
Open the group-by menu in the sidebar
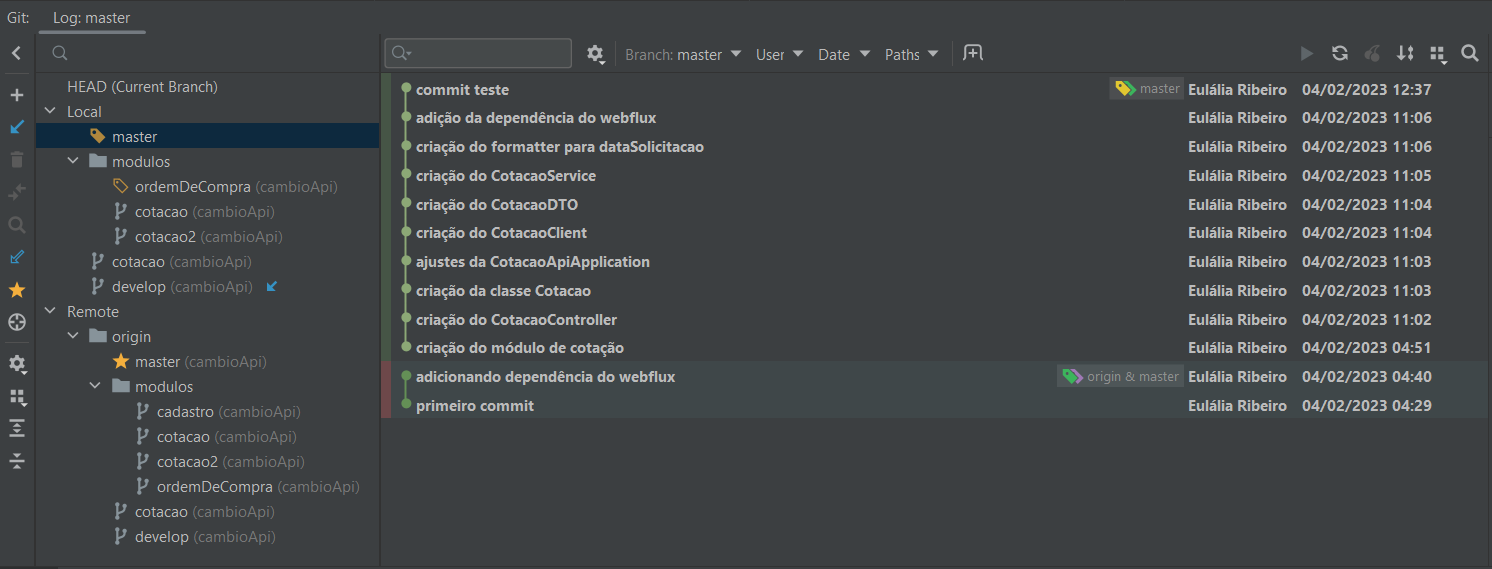pyautogui.click(x=16, y=397)
